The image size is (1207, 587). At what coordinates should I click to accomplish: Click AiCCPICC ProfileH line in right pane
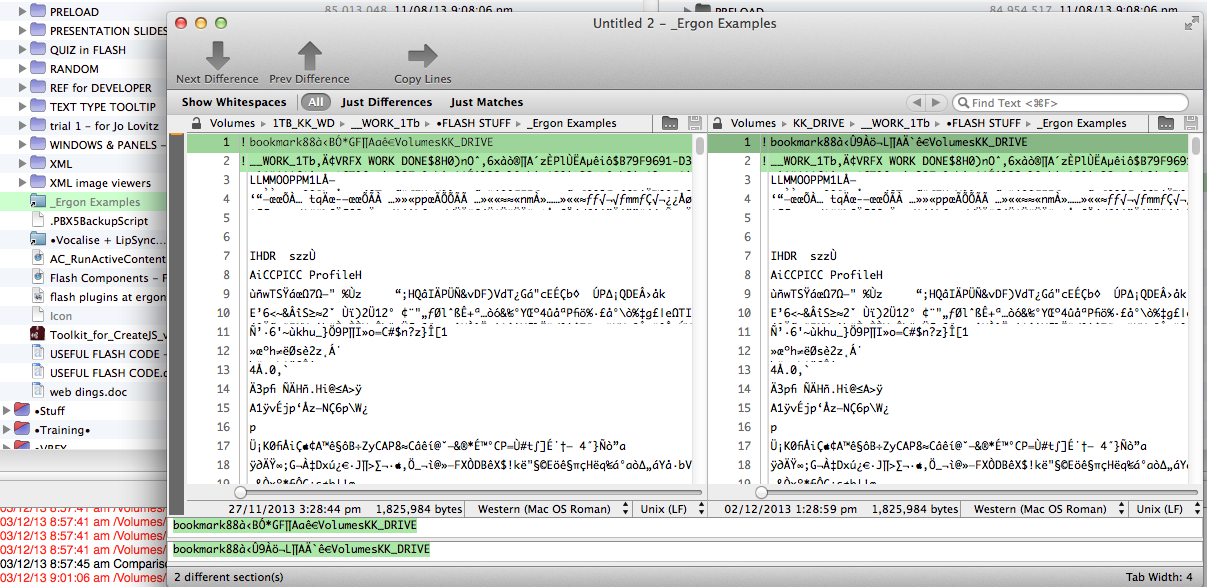point(827,274)
